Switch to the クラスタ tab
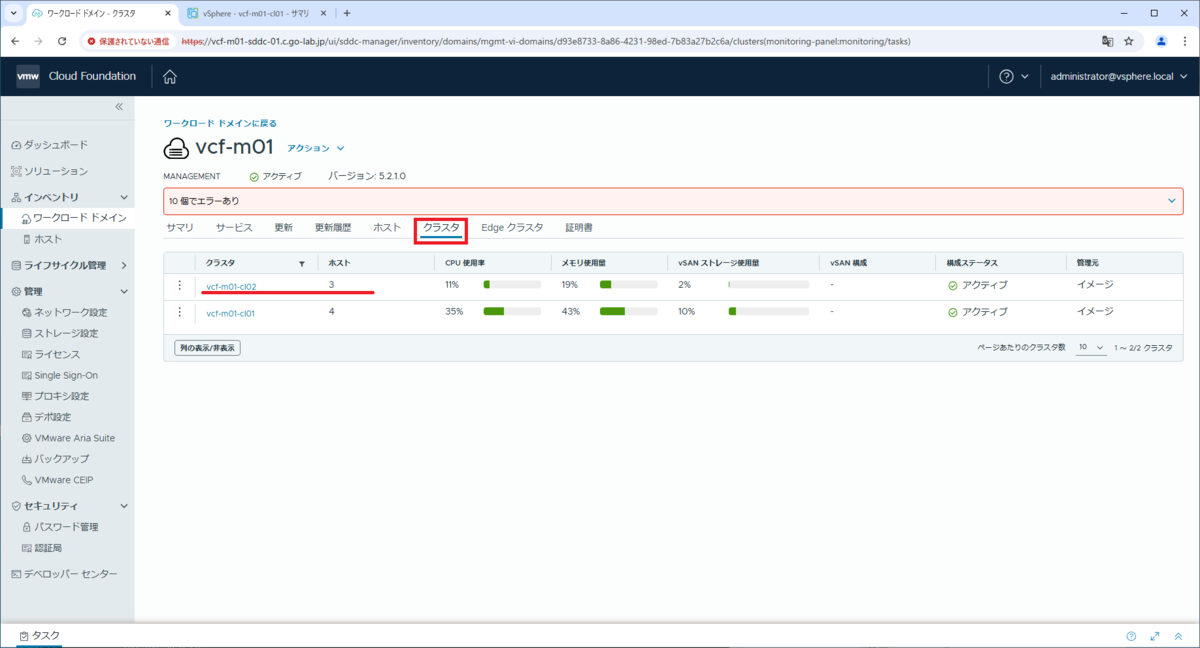The width and height of the screenshot is (1200, 648). pos(441,228)
